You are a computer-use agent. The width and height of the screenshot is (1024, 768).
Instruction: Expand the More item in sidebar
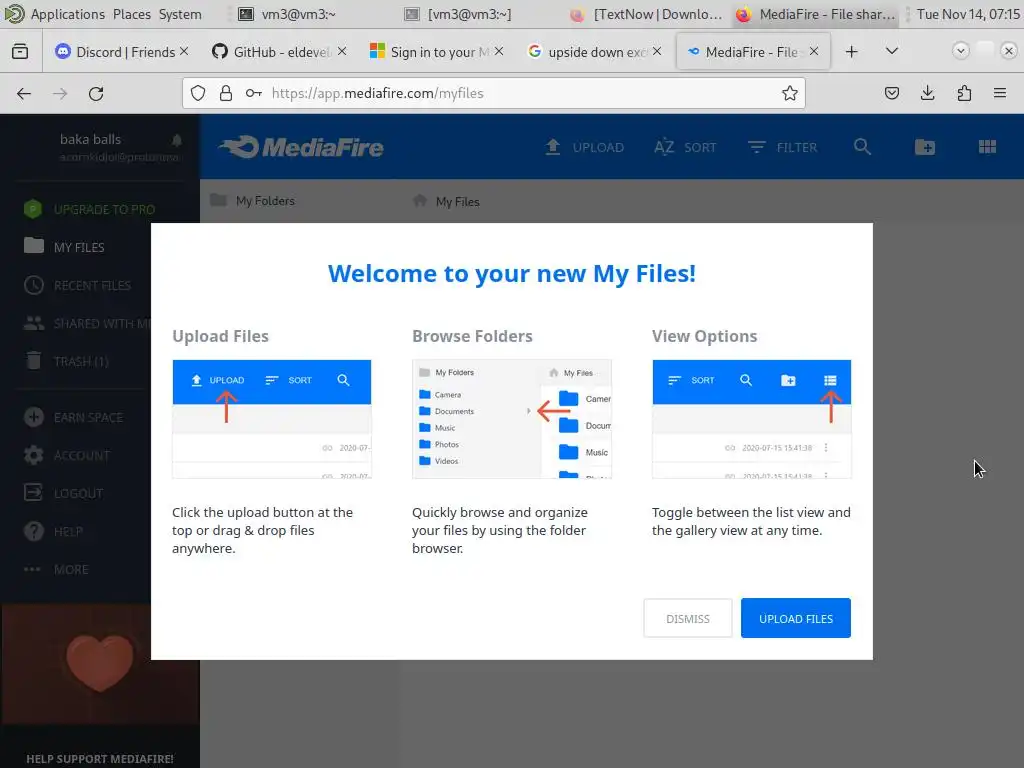coord(56,569)
